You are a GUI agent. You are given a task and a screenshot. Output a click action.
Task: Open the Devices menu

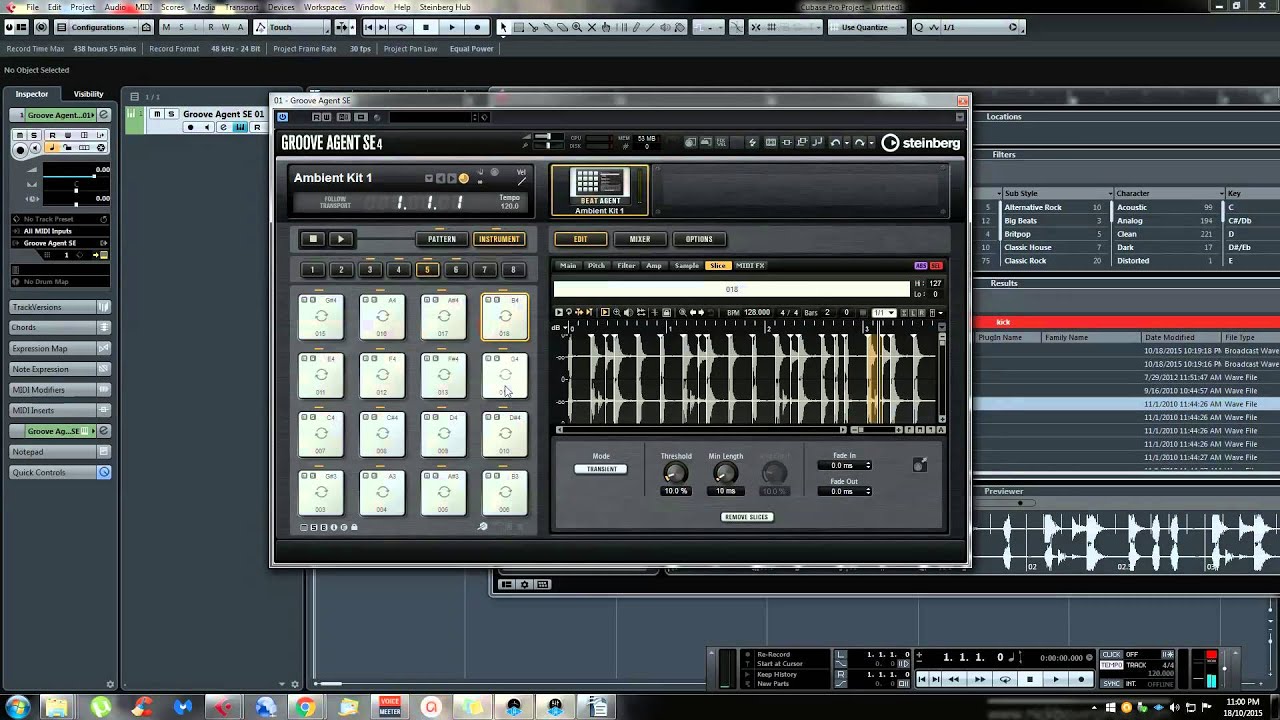(x=281, y=7)
